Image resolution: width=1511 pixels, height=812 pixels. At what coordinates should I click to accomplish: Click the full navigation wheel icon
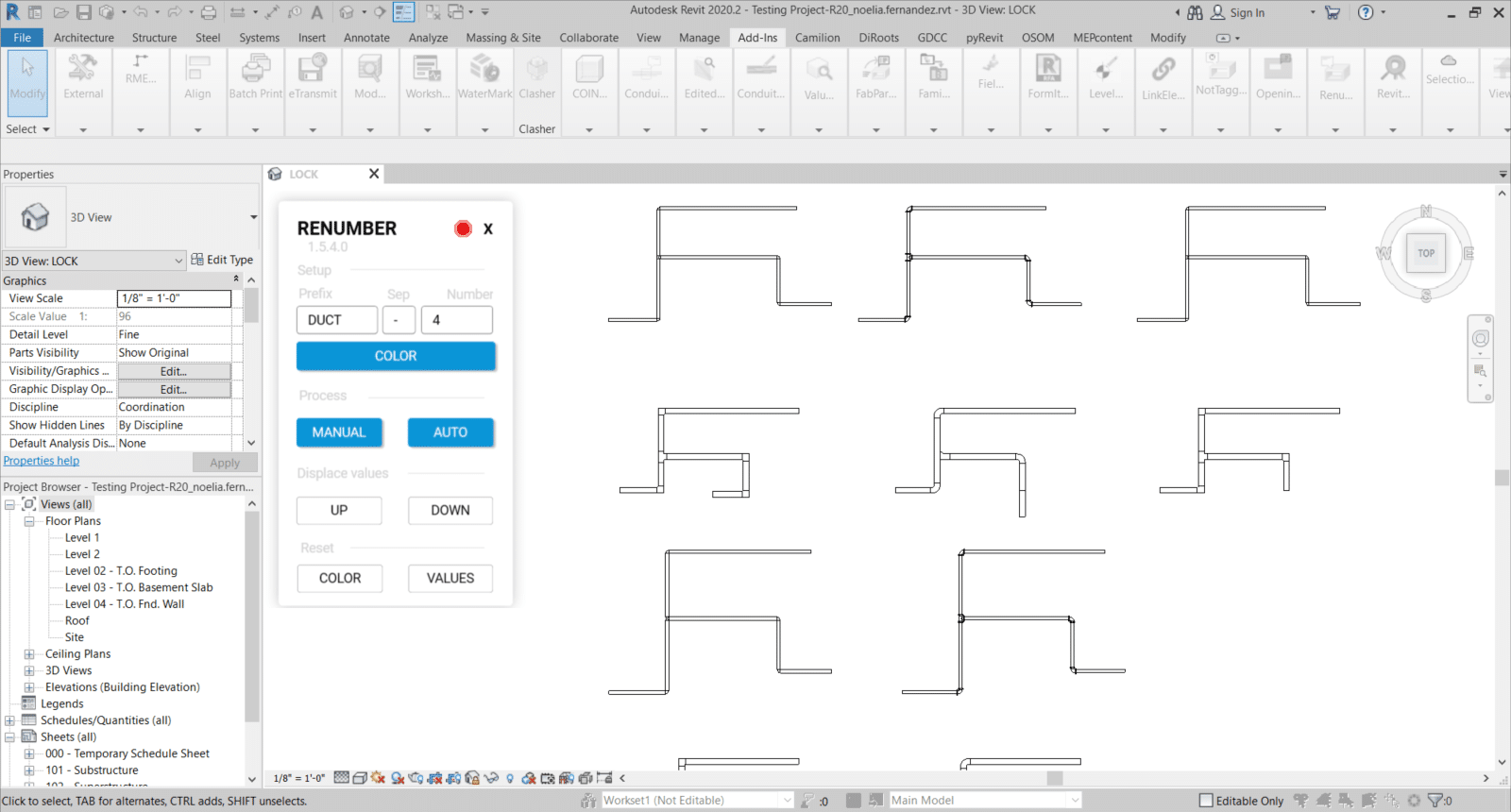click(1480, 339)
